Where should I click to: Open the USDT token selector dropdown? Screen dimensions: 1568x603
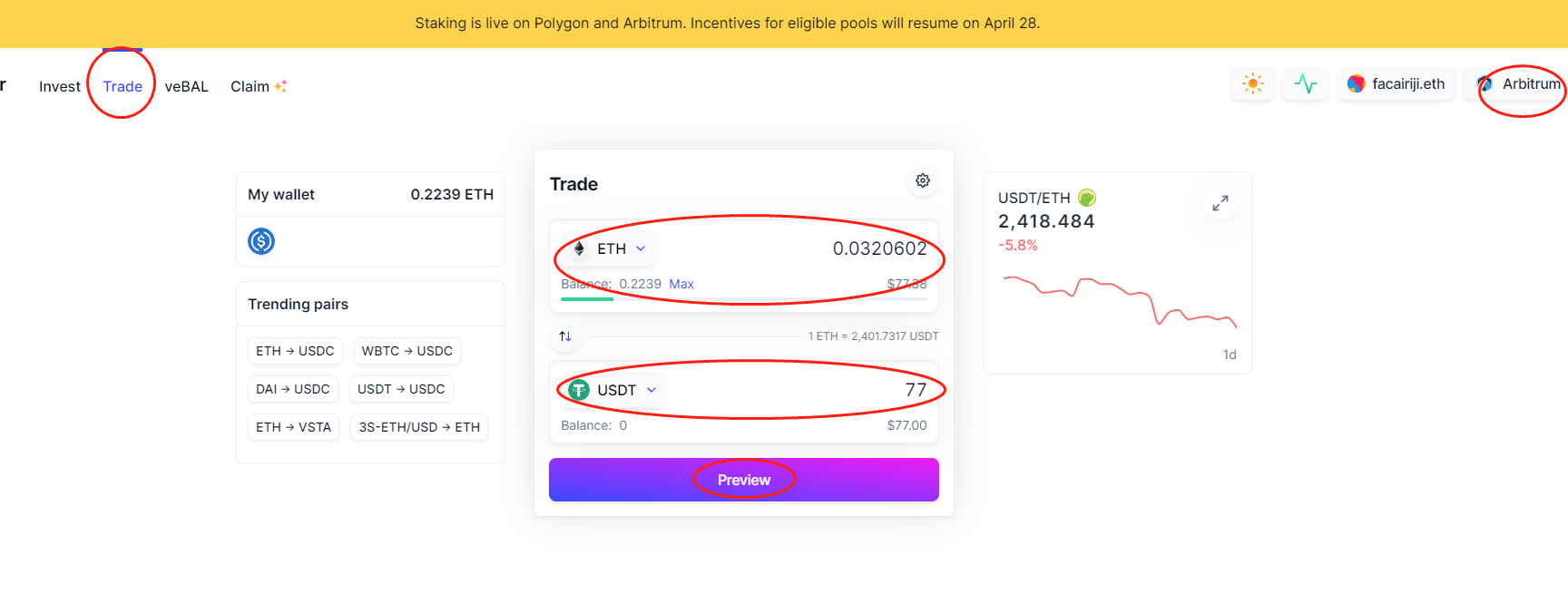(x=615, y=390)
